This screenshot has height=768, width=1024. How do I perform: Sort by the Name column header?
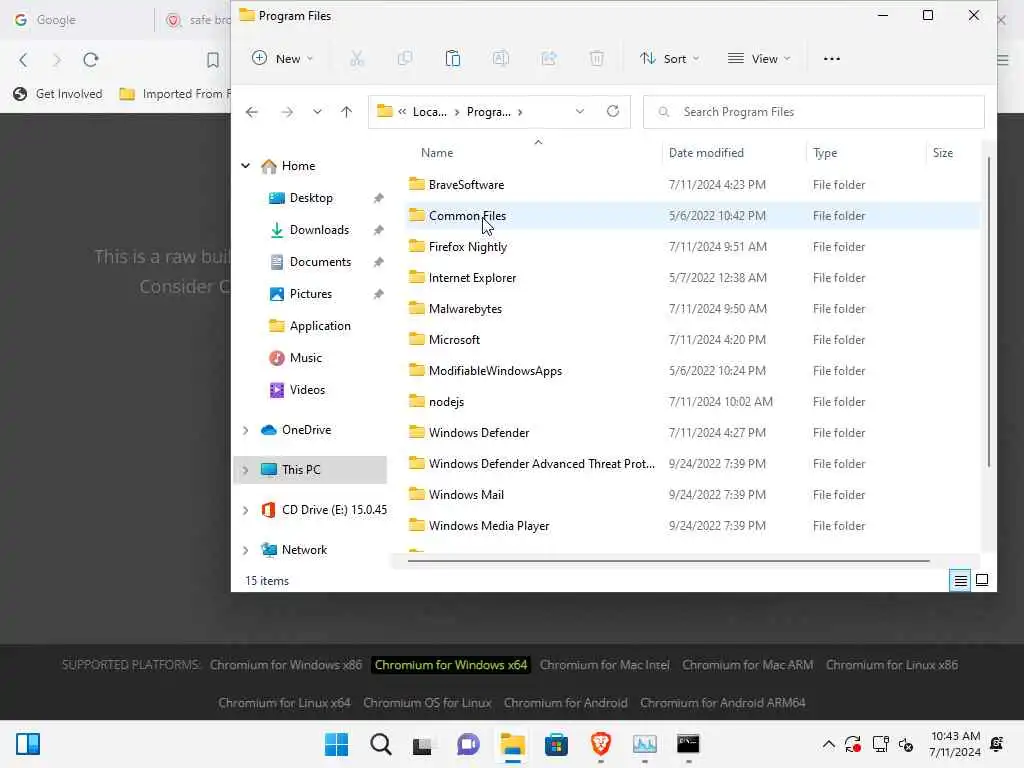(437, 153)
